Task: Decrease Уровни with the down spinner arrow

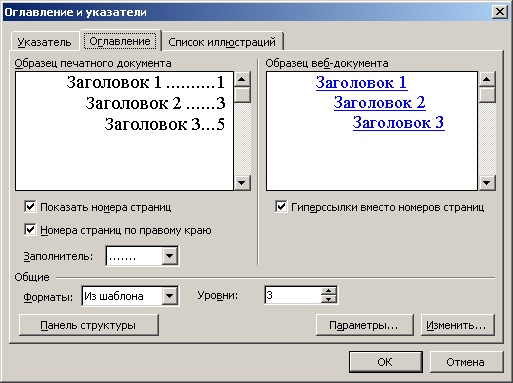Action: point(329,299)
